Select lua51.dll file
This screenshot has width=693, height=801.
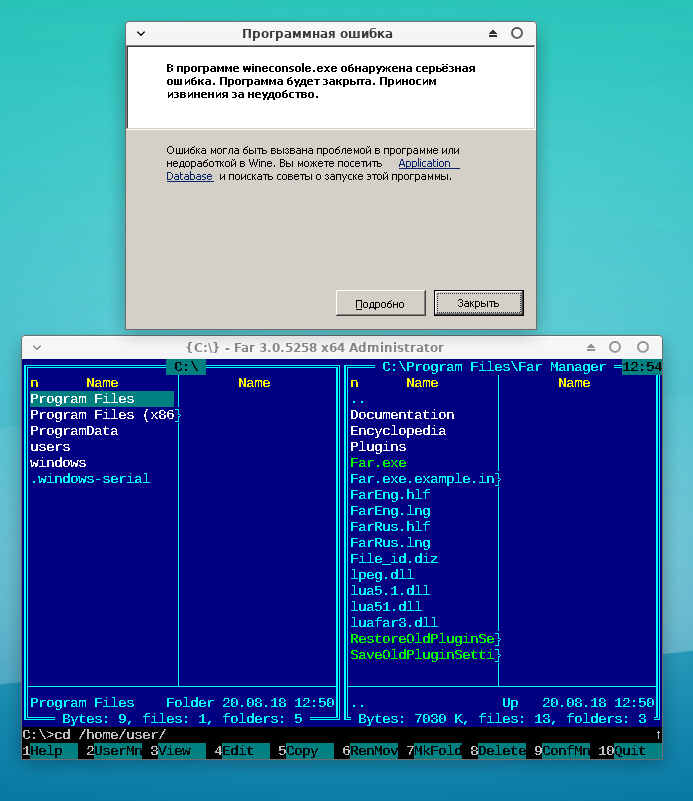click(x=386, y=606)
